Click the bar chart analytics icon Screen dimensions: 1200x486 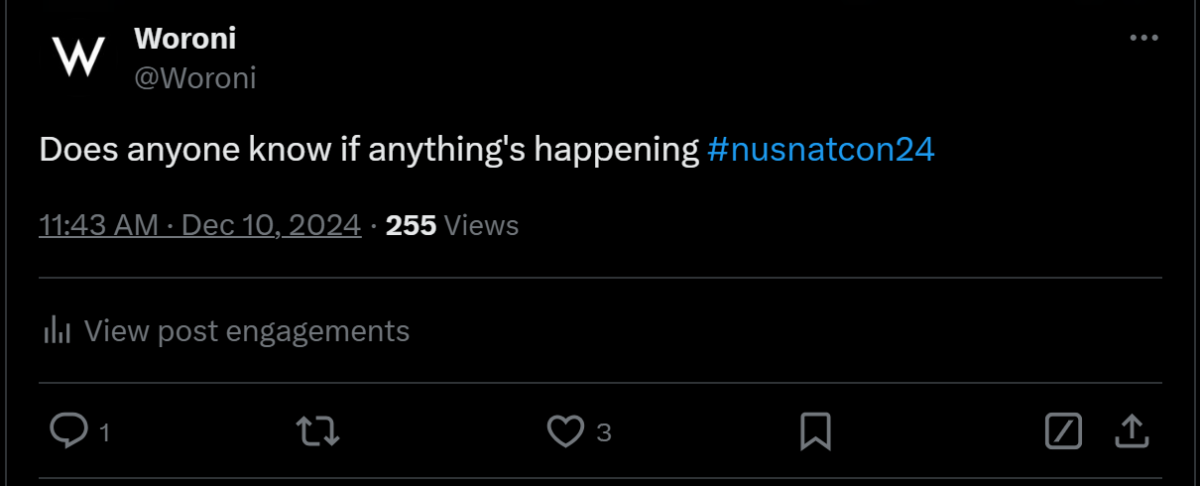(x=57, y=330)
